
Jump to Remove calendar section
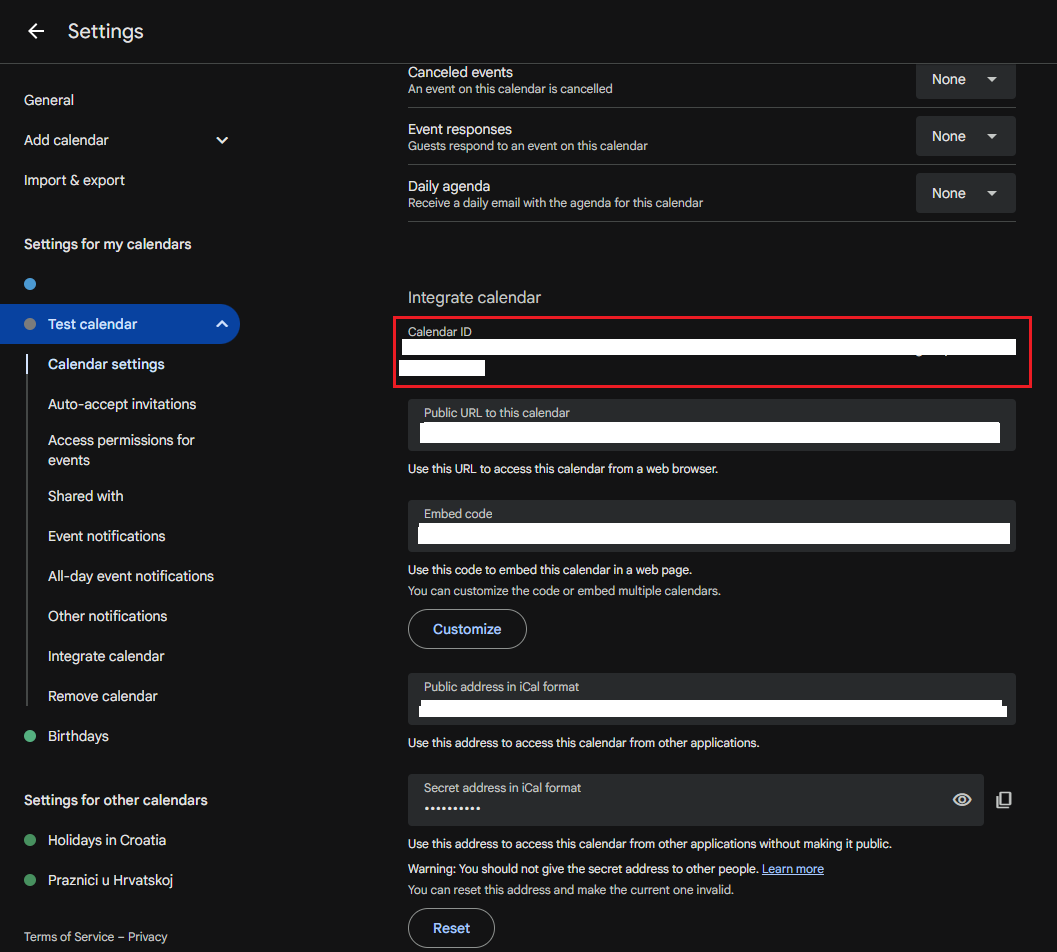click(x=103, y=696)
